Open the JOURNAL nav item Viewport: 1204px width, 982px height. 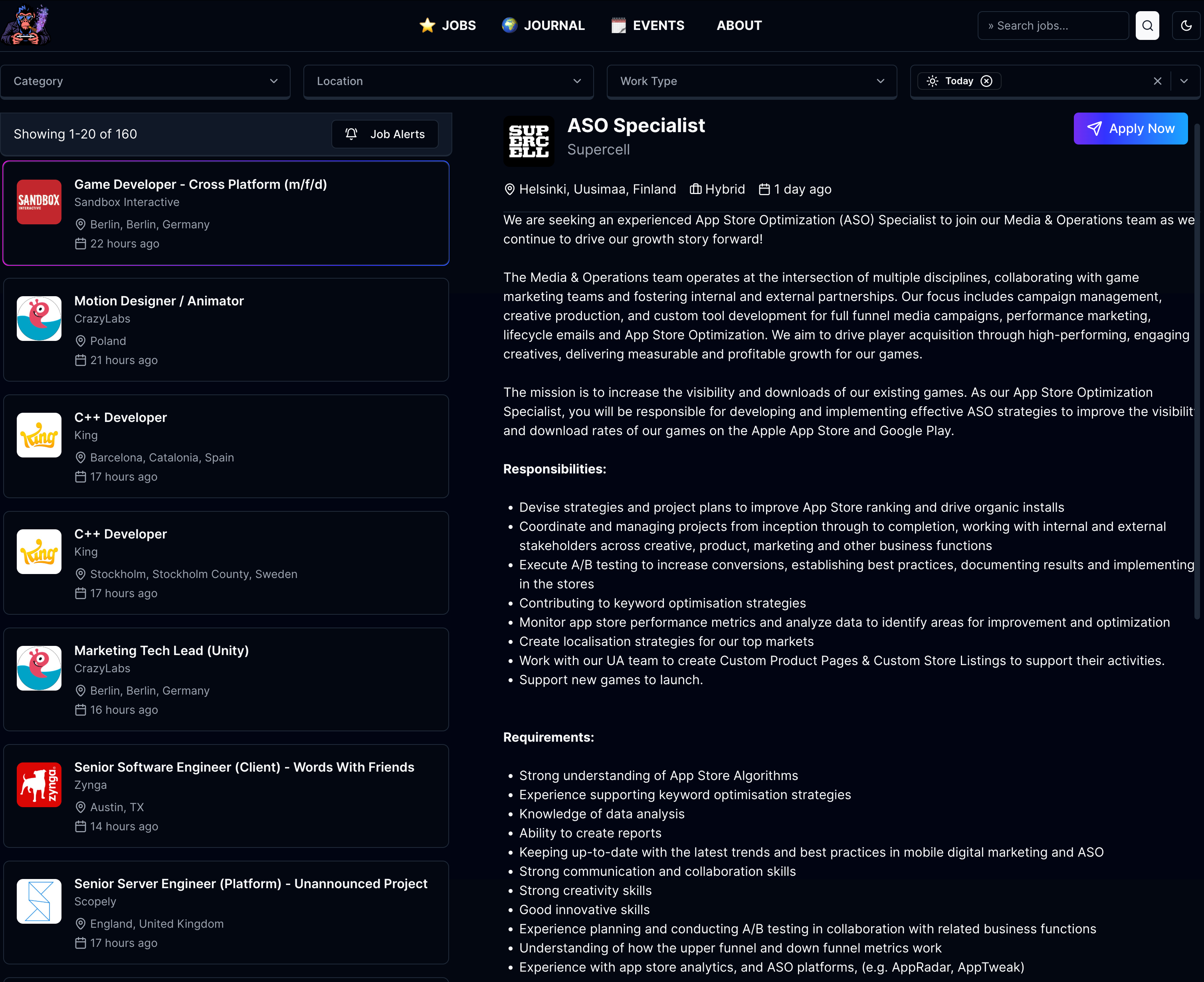coord(543,26)
